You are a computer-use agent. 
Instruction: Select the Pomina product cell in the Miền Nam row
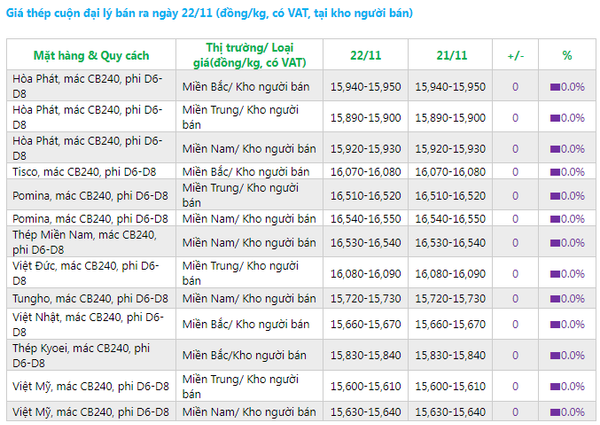click(90, 218)
